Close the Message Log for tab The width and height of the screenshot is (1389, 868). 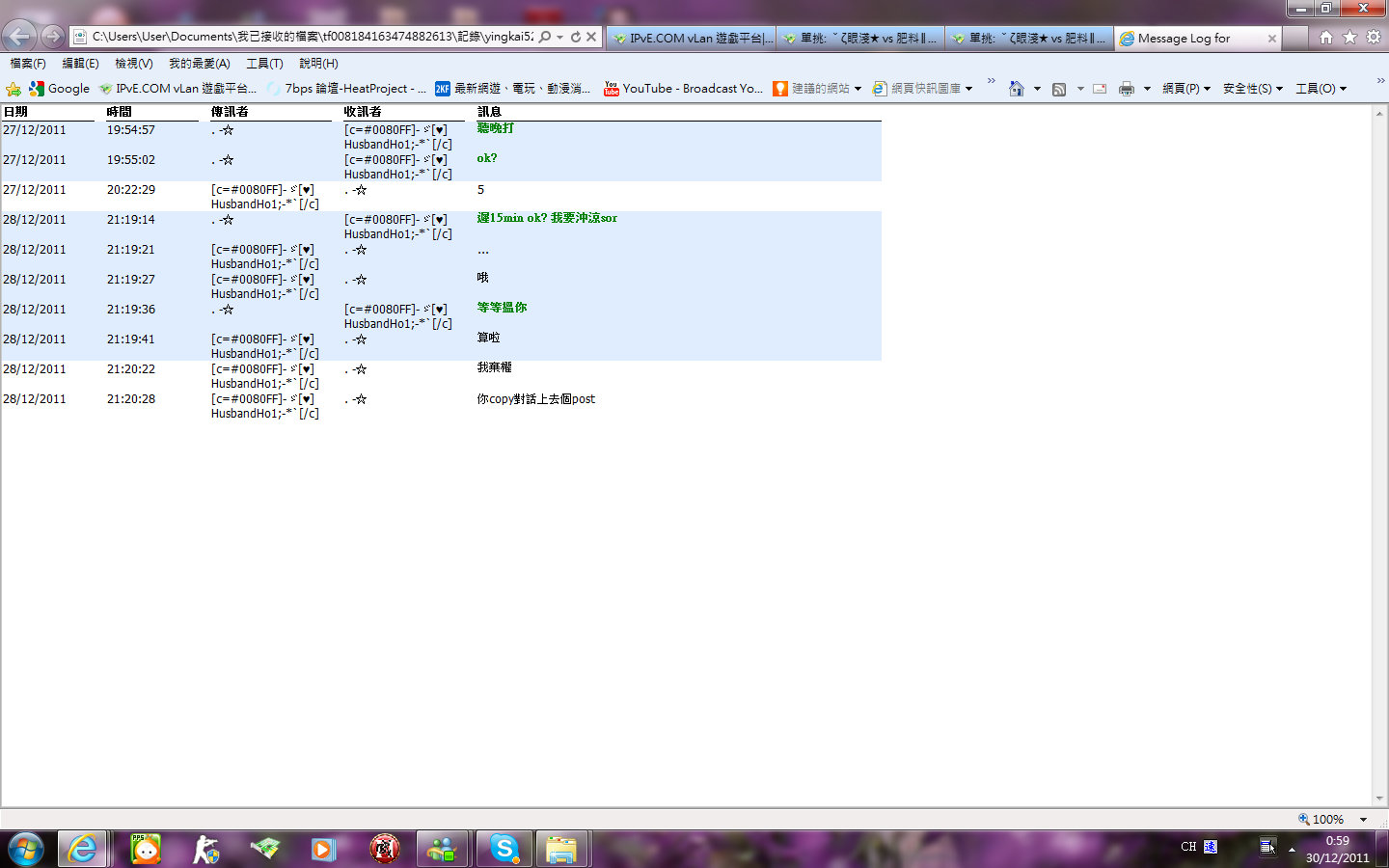click(x=1272, y=39)
